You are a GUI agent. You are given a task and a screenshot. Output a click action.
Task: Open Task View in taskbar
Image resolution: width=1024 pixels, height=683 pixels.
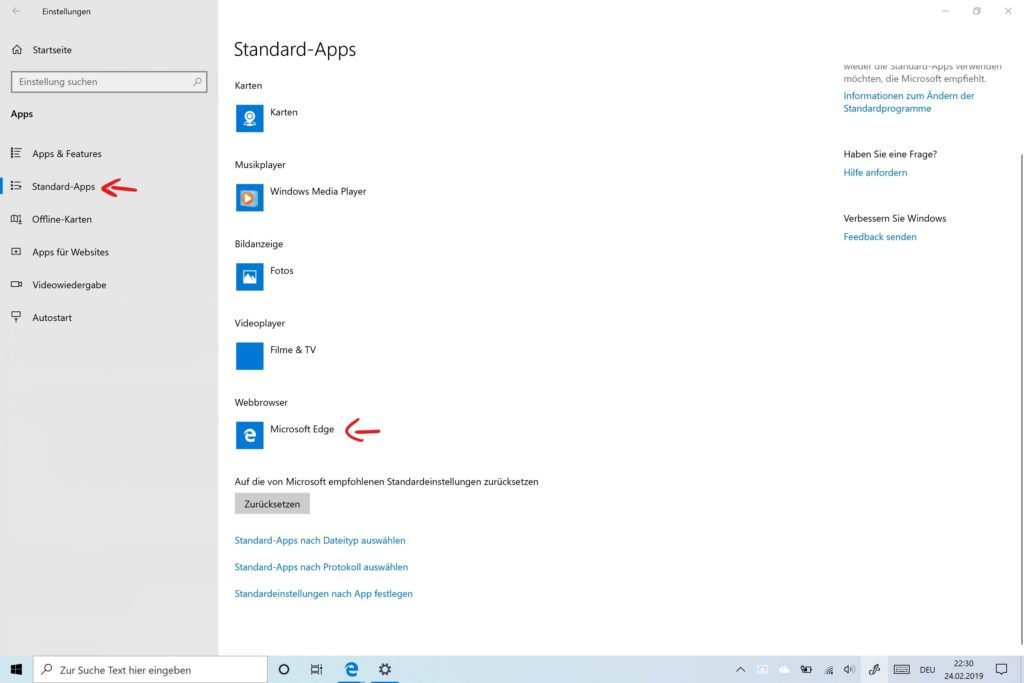pos(317,669)
